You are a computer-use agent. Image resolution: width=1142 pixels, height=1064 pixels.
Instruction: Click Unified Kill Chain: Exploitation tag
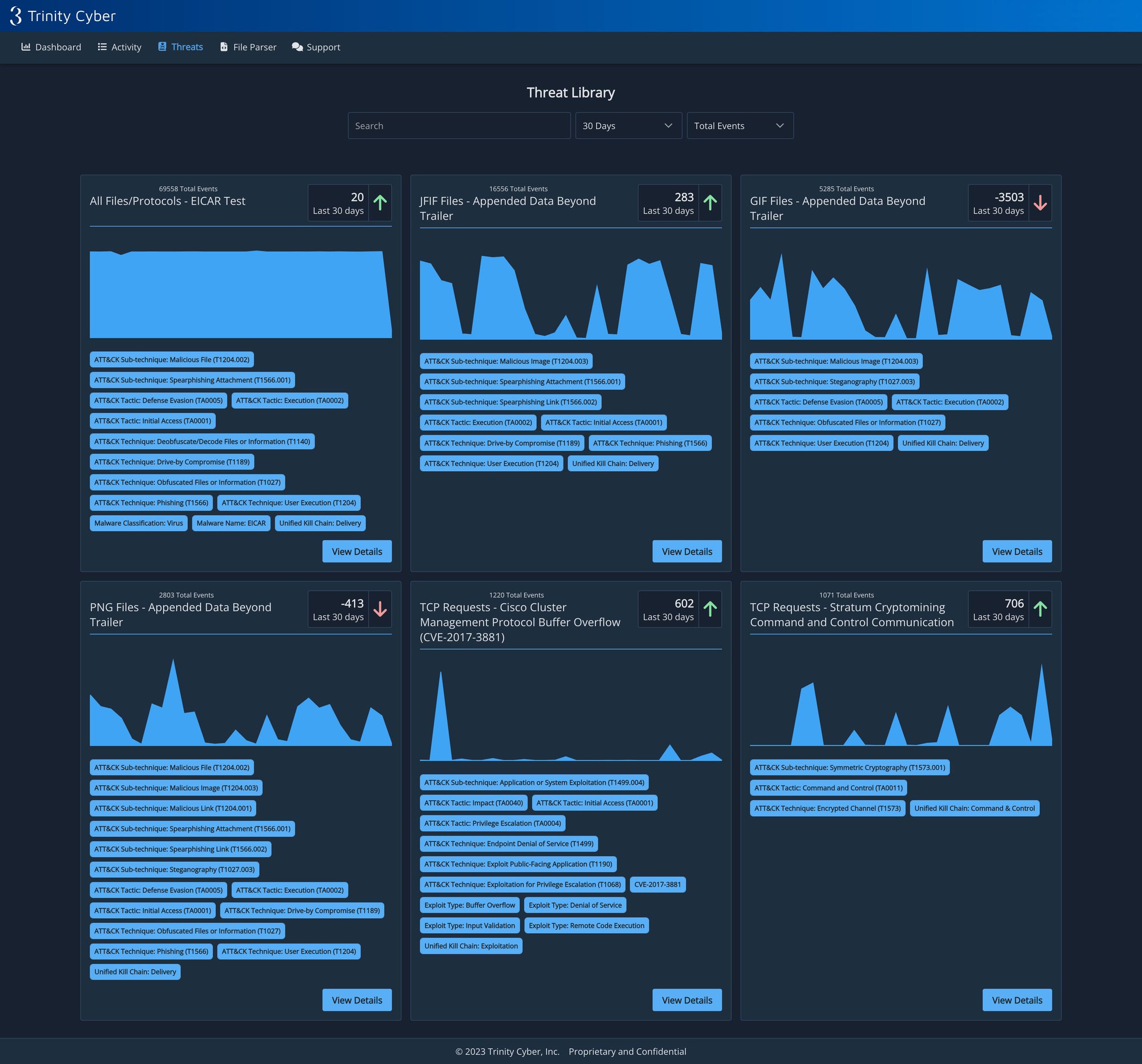tap(471, 946)
